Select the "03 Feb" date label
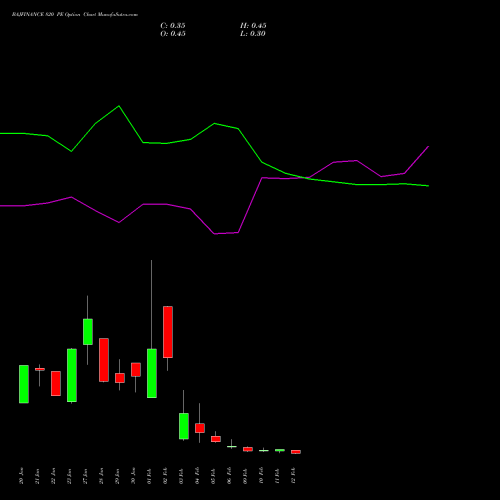This screenshot has height=500, width=500. click(182, 476)
